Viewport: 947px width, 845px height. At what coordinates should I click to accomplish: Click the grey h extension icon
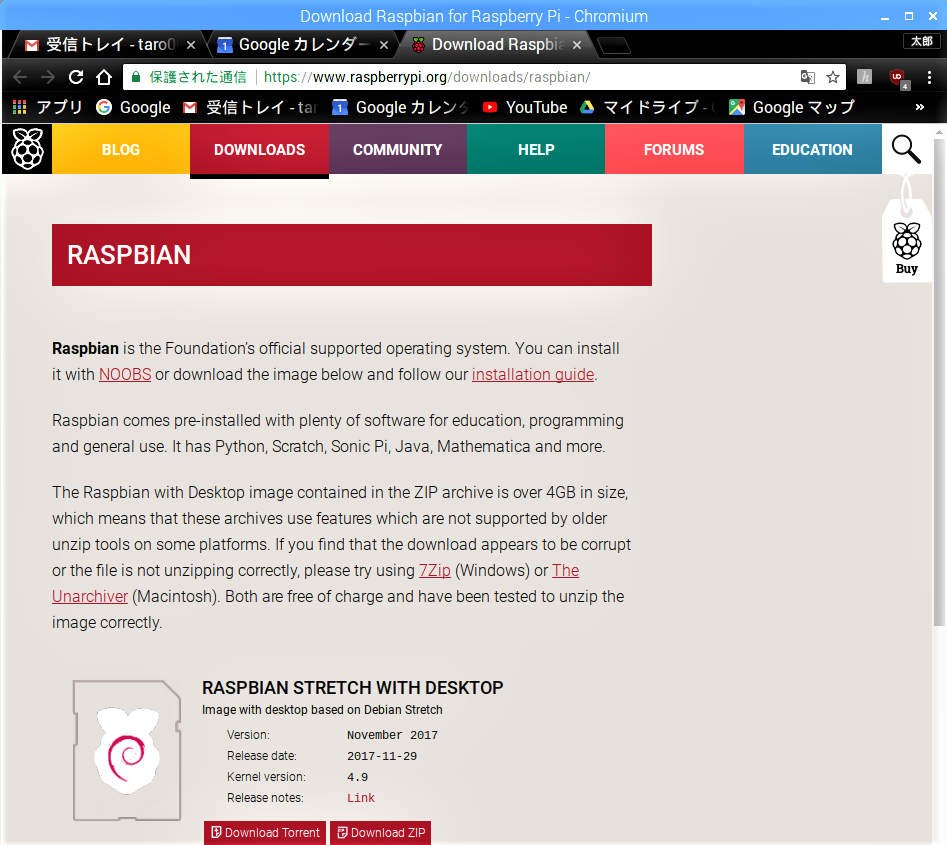click(x=864, y=77)
